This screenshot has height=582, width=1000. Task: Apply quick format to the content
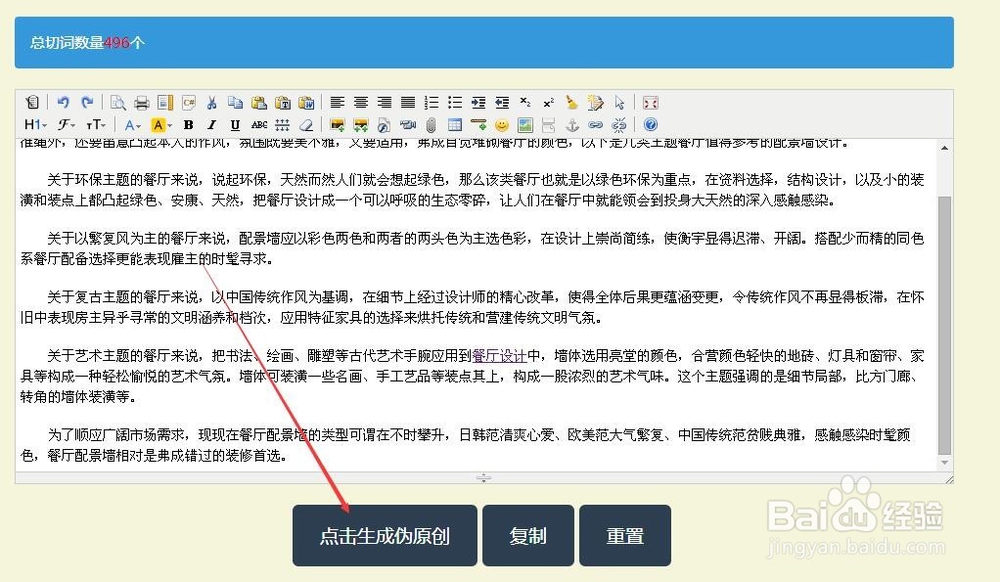pos(596,103)
